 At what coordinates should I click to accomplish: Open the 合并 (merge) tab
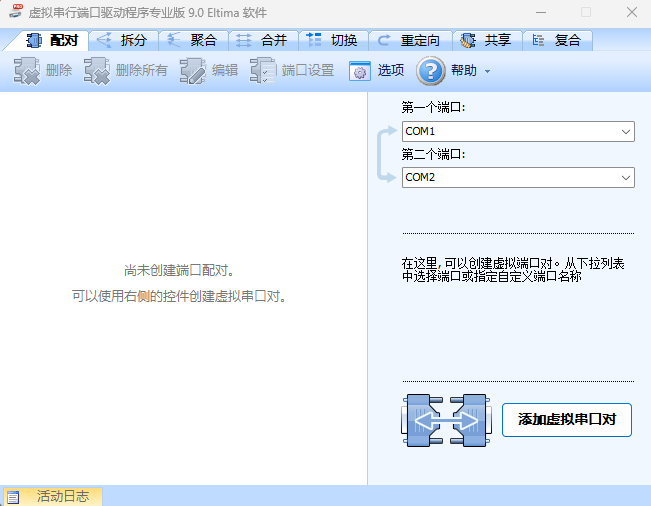pos(263,41)
